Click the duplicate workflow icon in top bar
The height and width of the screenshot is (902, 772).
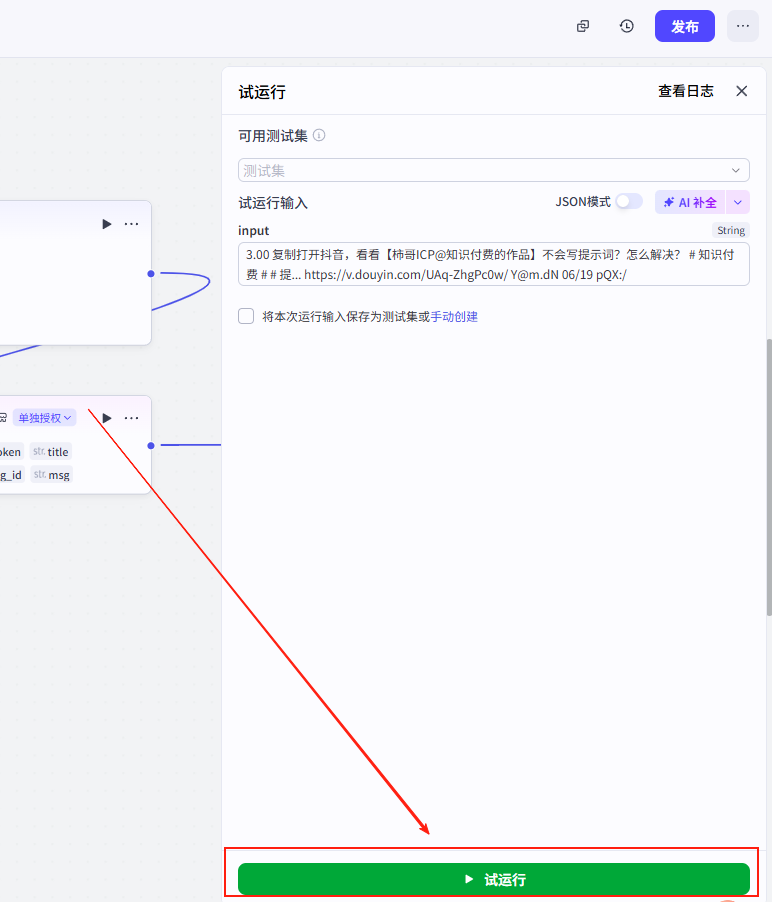tap(583, 26)
